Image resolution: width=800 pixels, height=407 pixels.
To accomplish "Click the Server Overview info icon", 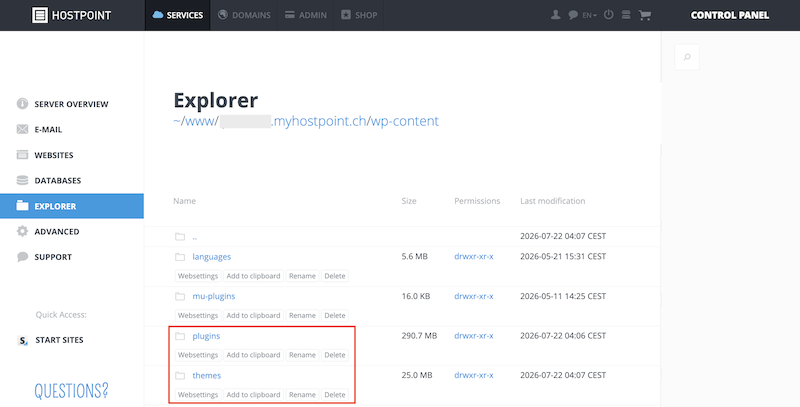I will [22, 104].
